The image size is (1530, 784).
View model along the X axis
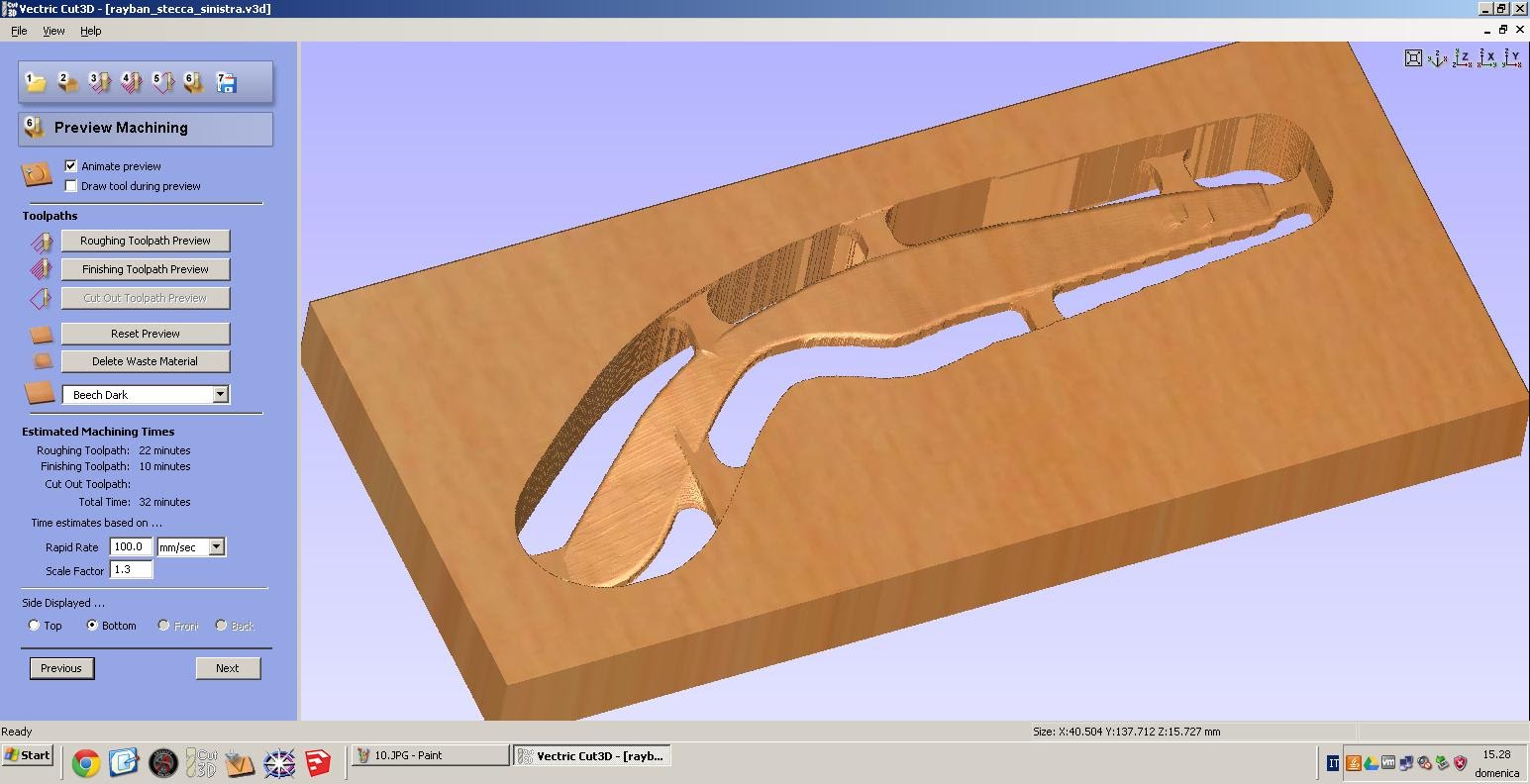1487,58
